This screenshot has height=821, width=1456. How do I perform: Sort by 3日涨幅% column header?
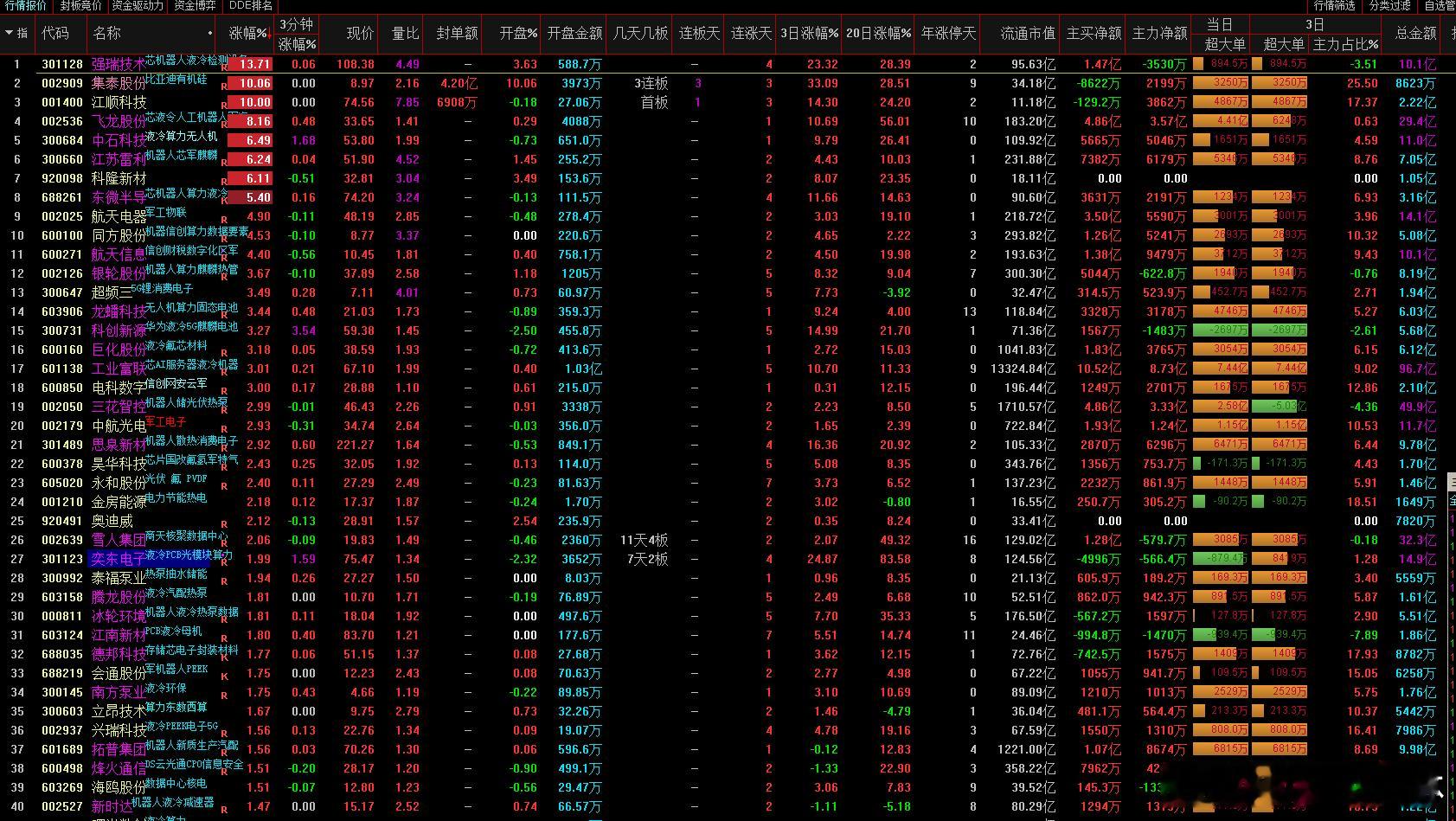pos(809,33)
